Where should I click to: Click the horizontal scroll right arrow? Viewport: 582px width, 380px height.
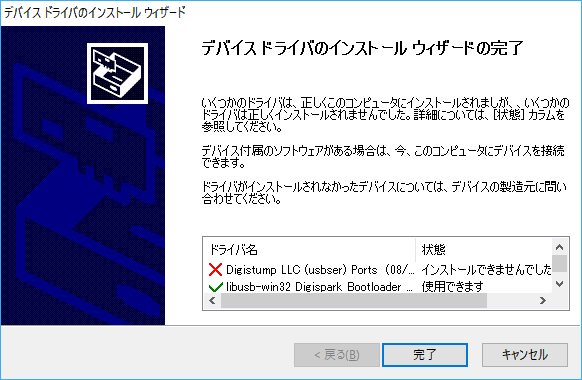[x=543, y=300]
